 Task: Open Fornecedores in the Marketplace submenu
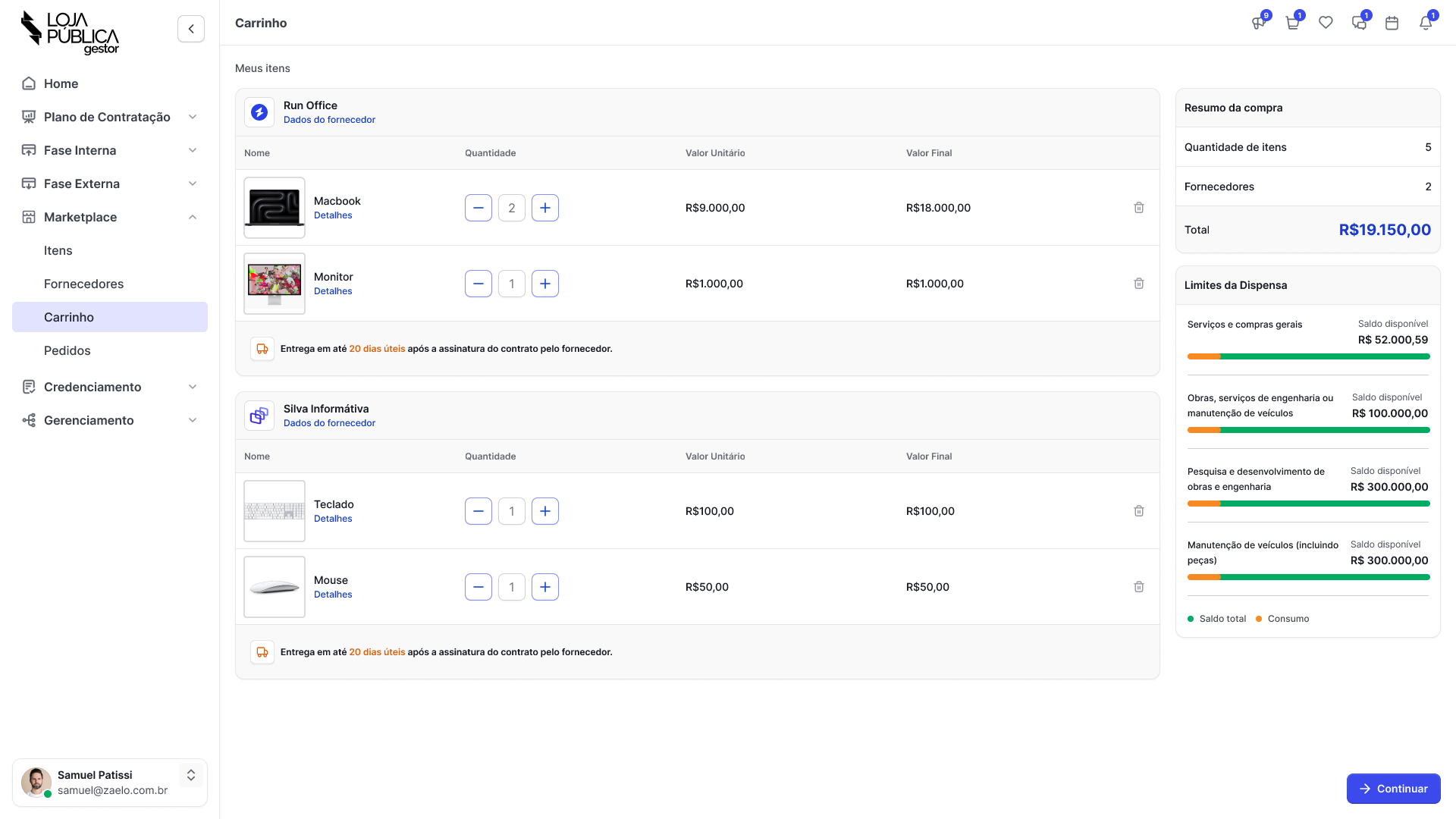click(x=83, y=284)
